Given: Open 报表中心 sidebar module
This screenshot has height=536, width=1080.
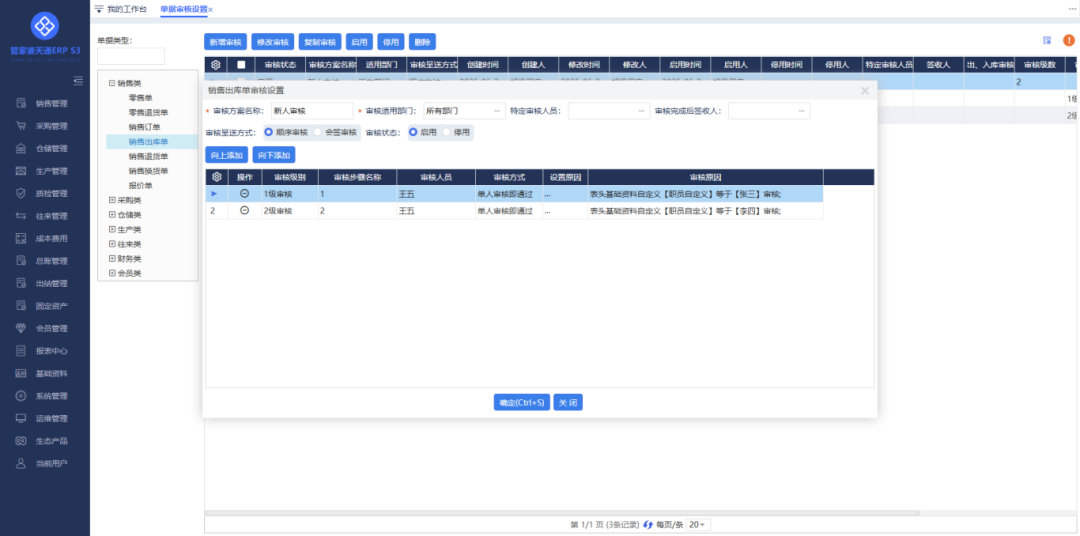Looking at the screenshot, I should click(51, 351).
